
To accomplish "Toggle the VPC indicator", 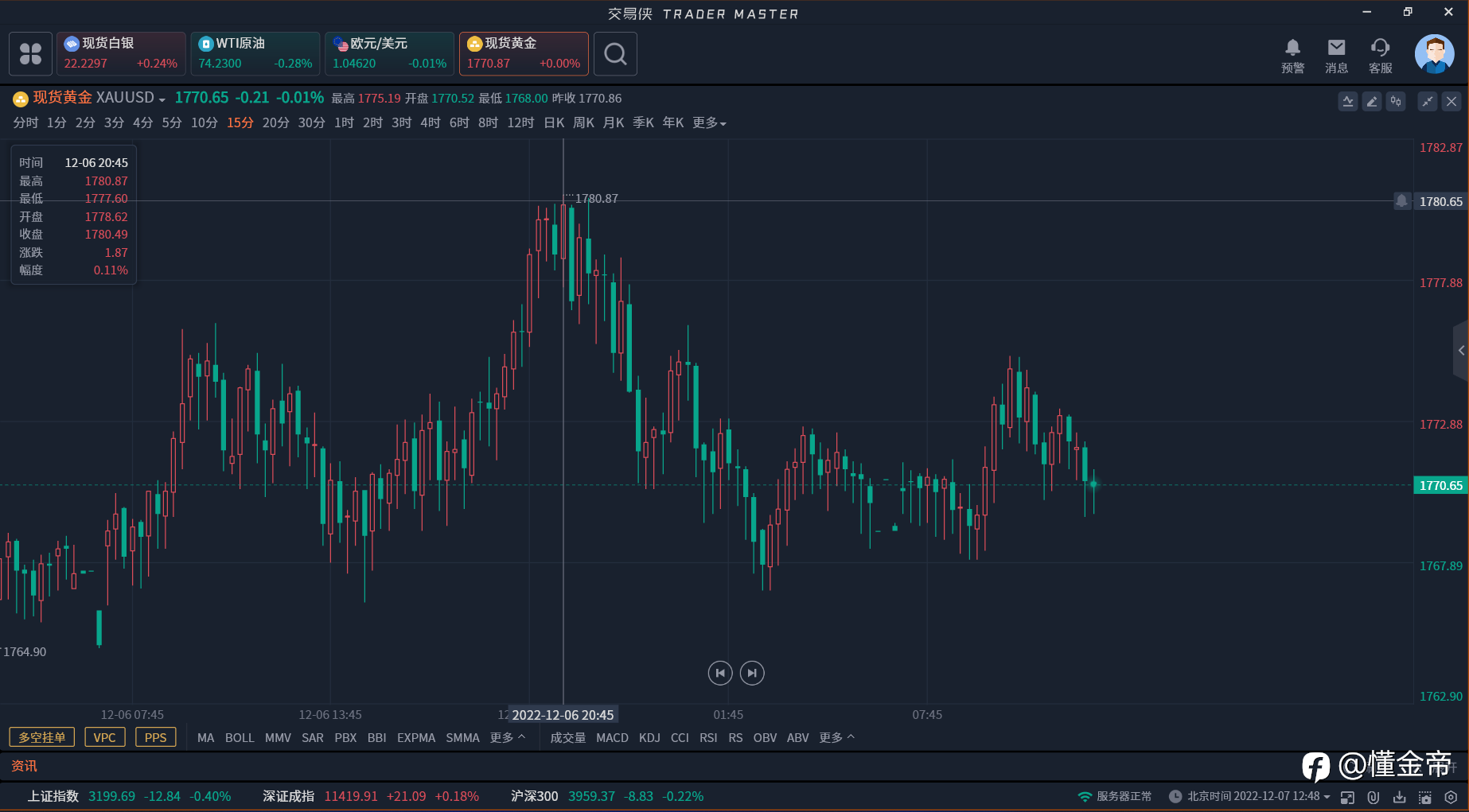I will pyautogui.click(x=104, y=737).
